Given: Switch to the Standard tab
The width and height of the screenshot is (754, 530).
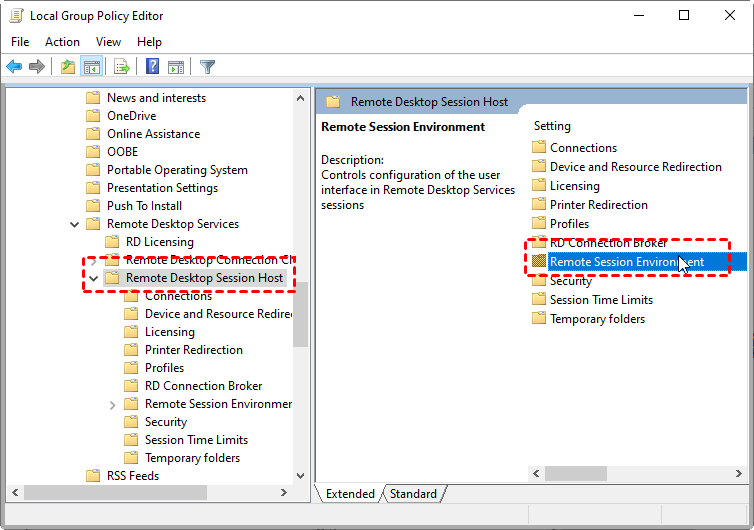Looking at the screenshot, I should [x=413, y=493].
